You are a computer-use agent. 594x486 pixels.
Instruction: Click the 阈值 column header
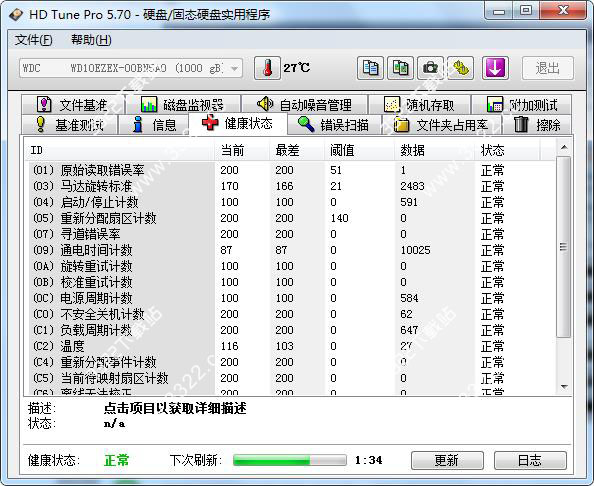(x=360, y=150)
